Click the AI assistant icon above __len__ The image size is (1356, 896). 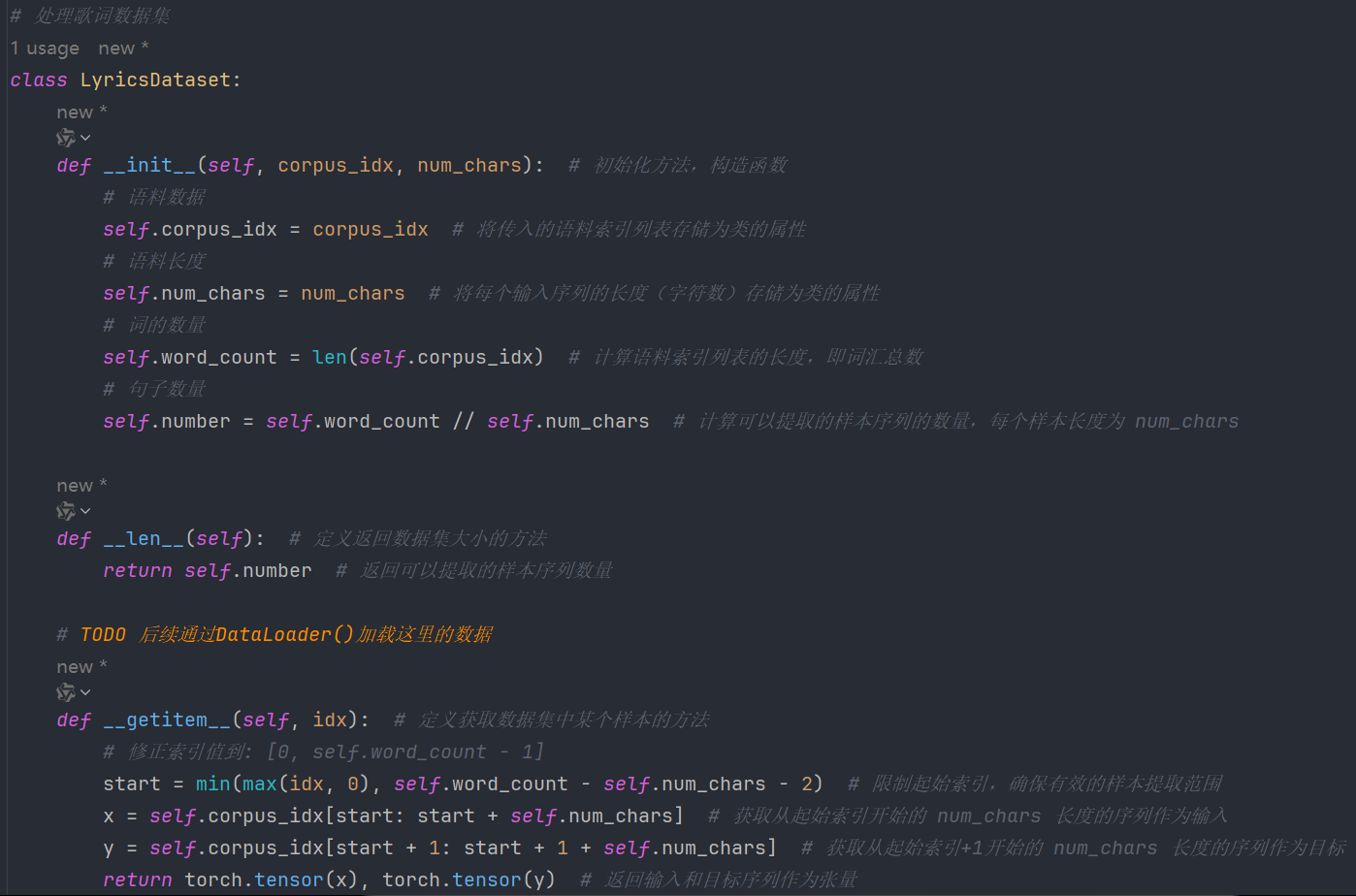click(66, 511)
